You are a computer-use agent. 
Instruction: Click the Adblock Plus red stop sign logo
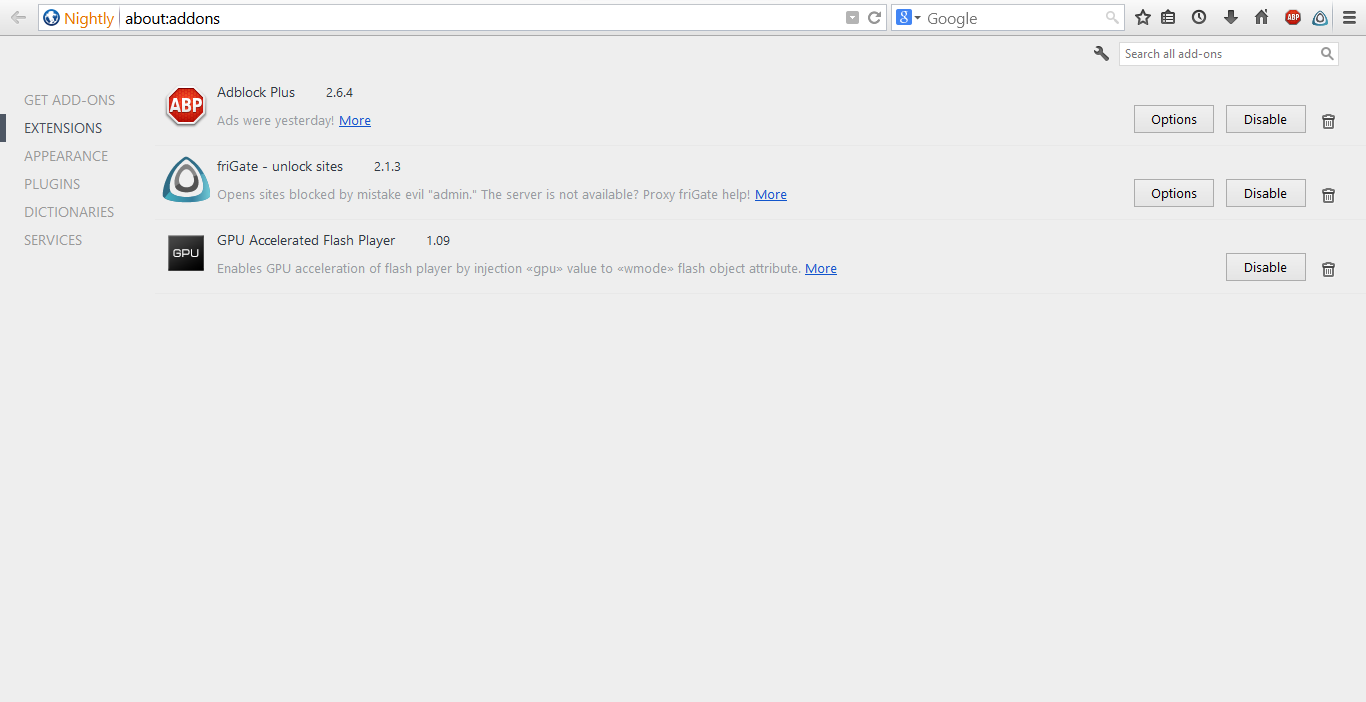tap(186, 106)
